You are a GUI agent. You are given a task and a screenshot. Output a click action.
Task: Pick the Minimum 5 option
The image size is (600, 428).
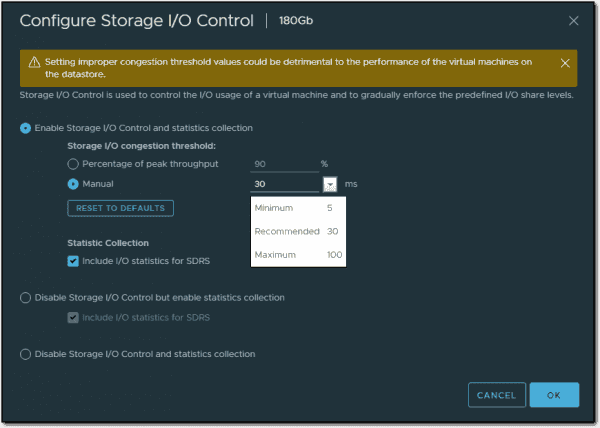(298, 208)
